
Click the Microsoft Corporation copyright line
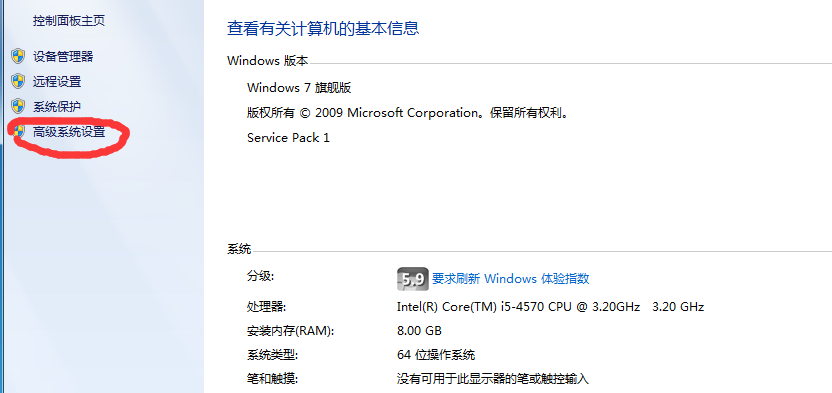[x=408, y=113]
